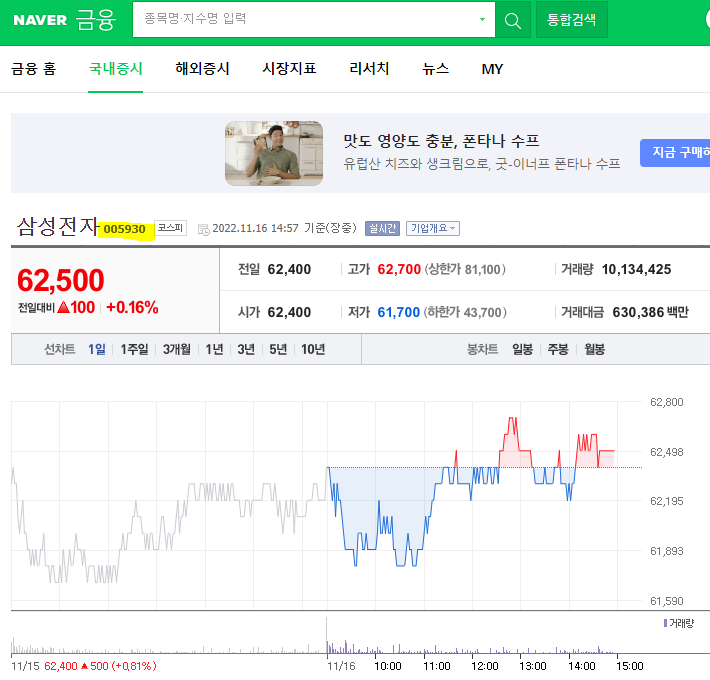This screenshot has width=710, height=680.
Task: Click the green magnifier search icon
Action: pyautogui.click(x=513, y=19)
